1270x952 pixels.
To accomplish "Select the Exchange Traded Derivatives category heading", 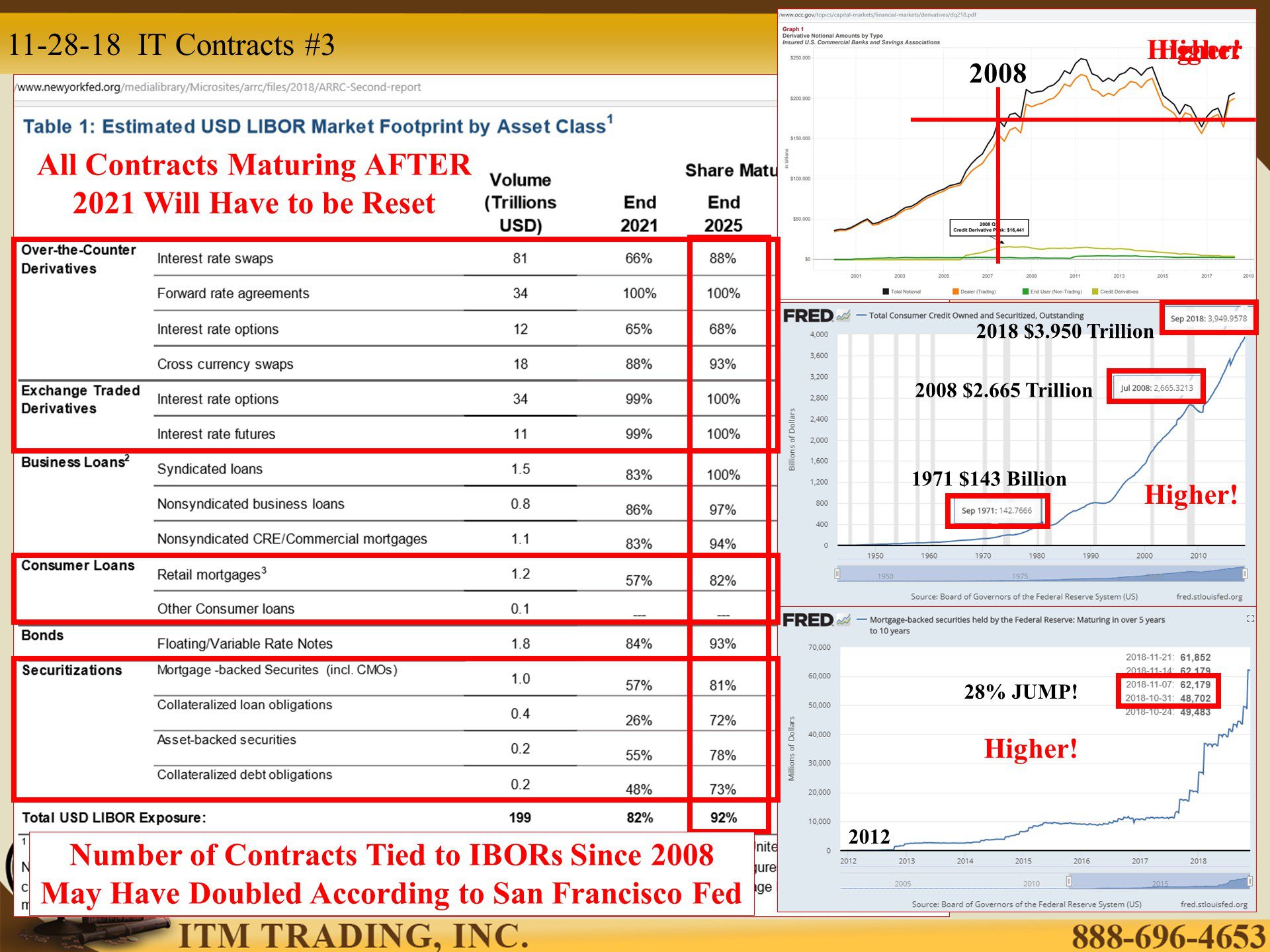I will [81, 399].
